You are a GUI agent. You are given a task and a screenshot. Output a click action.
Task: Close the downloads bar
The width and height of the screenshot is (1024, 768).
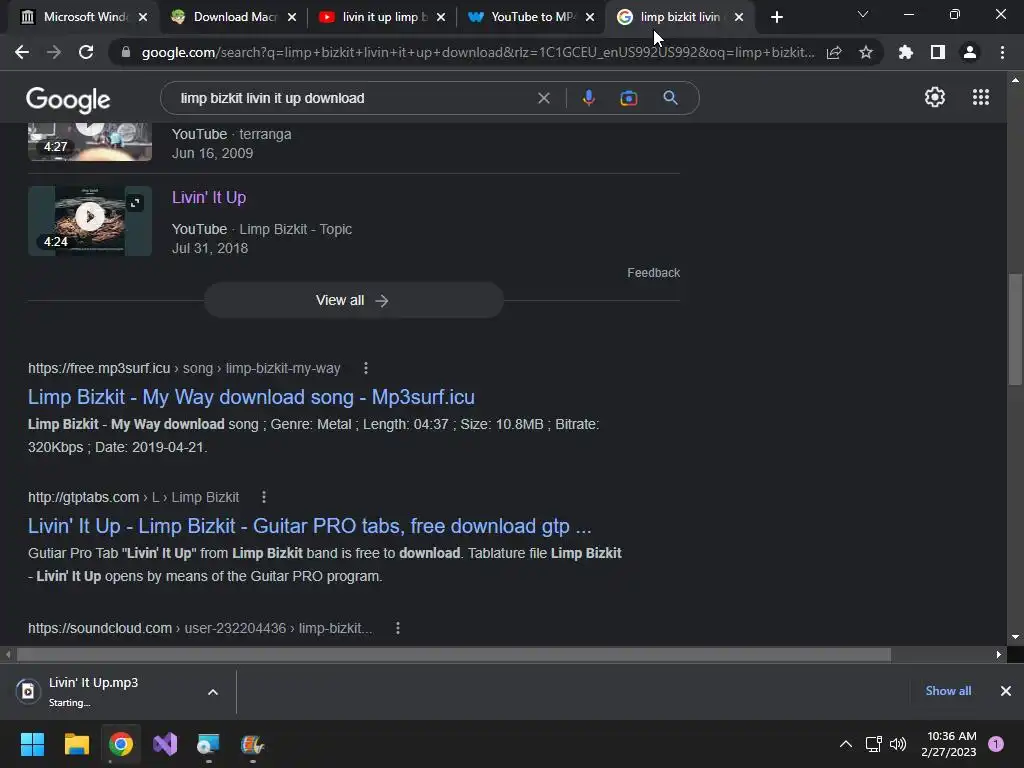click(x=1006, y=691)
